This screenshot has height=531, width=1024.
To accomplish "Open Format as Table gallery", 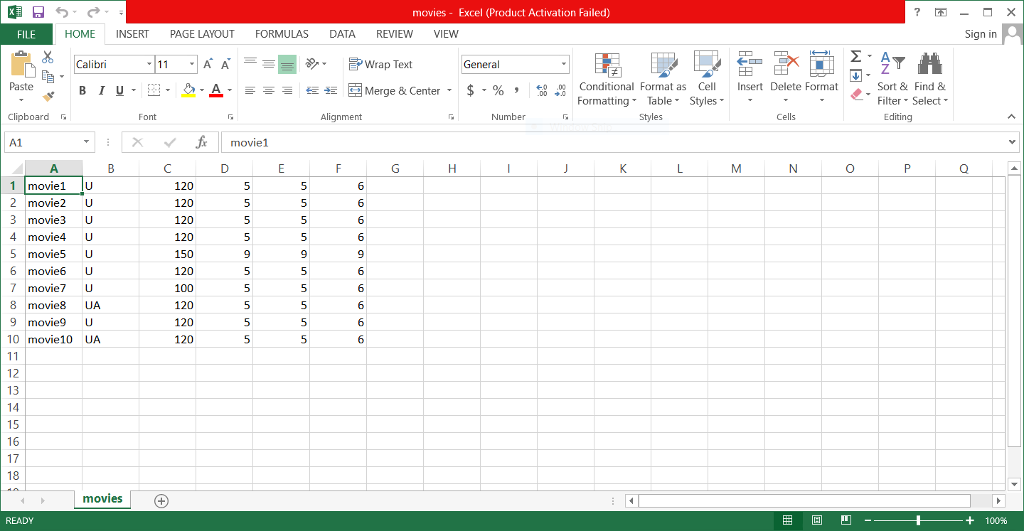I will (x=663, y=79).
